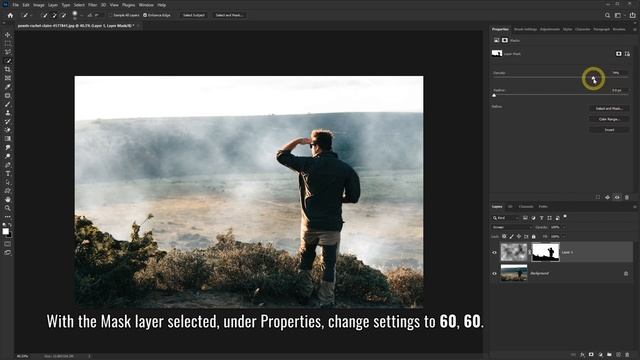This screenshot has width=640, height=360.
Task: Toggle Quick Mask mode in toolbar
Action: [x=7, y=244]
